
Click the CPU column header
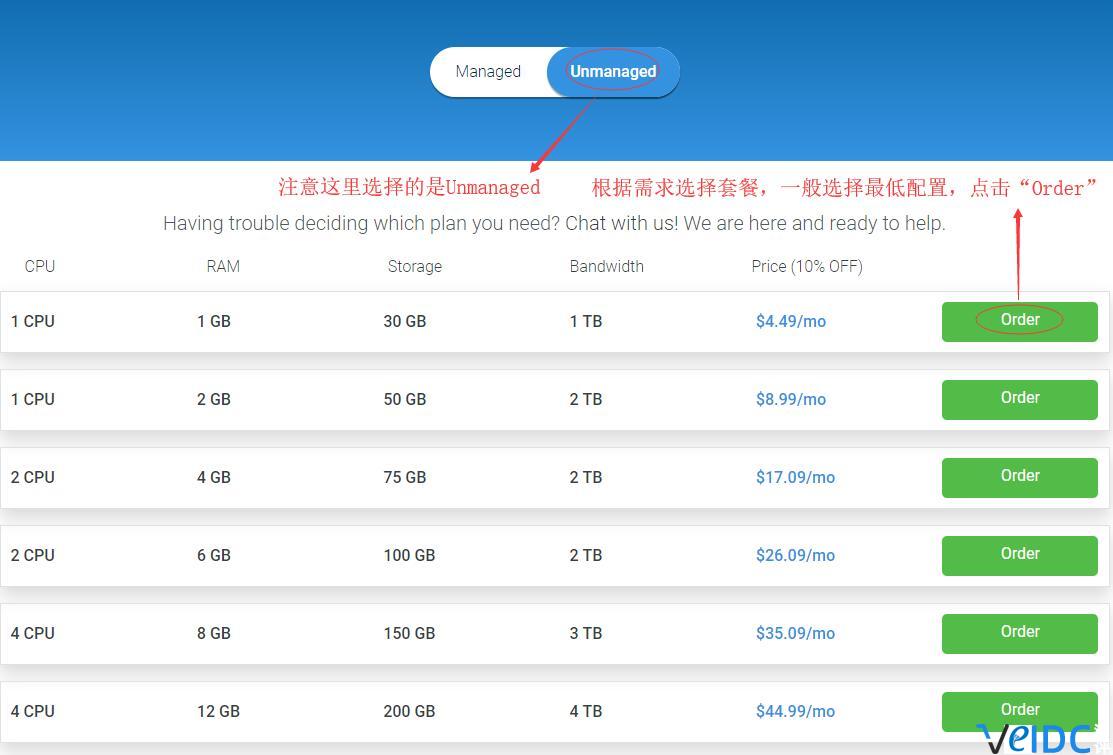pos(40,266)
